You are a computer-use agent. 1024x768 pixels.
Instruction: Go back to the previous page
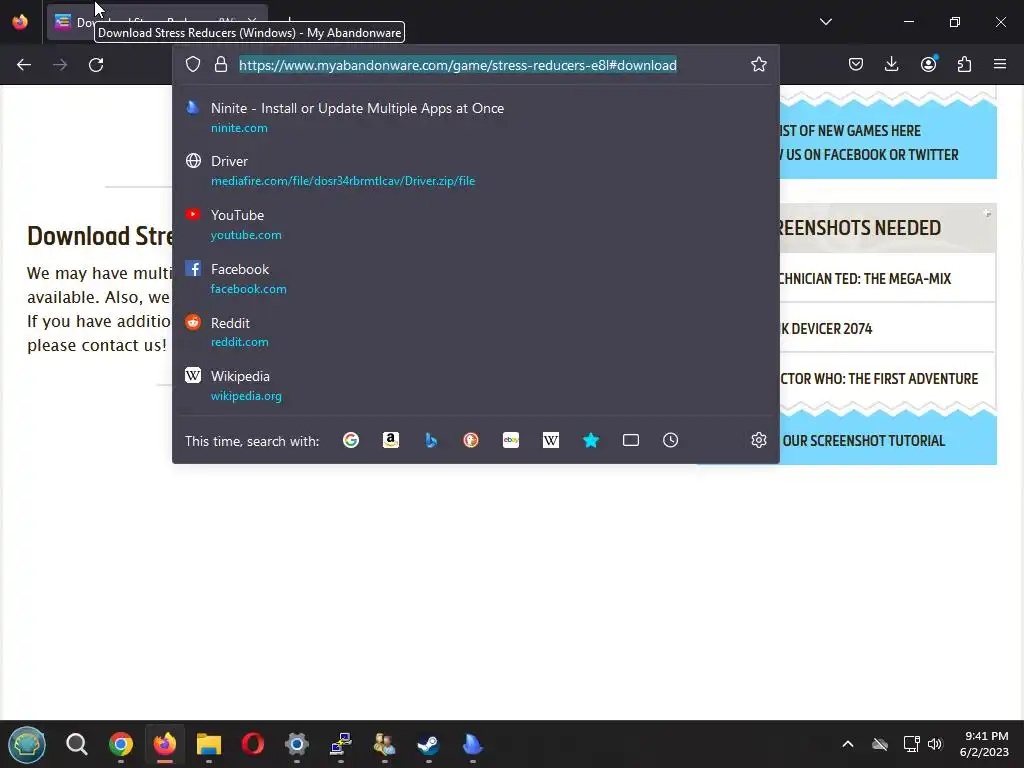coord(24,65)
